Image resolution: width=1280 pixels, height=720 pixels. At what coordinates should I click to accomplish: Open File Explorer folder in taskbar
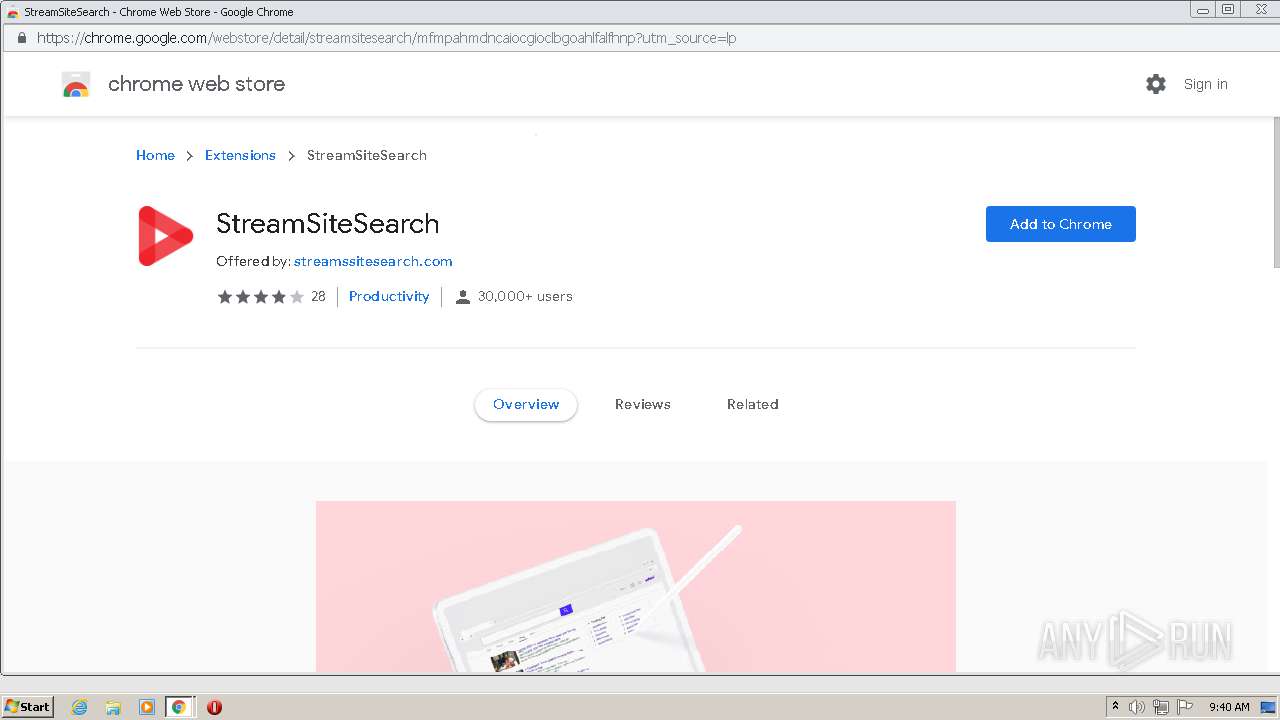click(113, 707)
